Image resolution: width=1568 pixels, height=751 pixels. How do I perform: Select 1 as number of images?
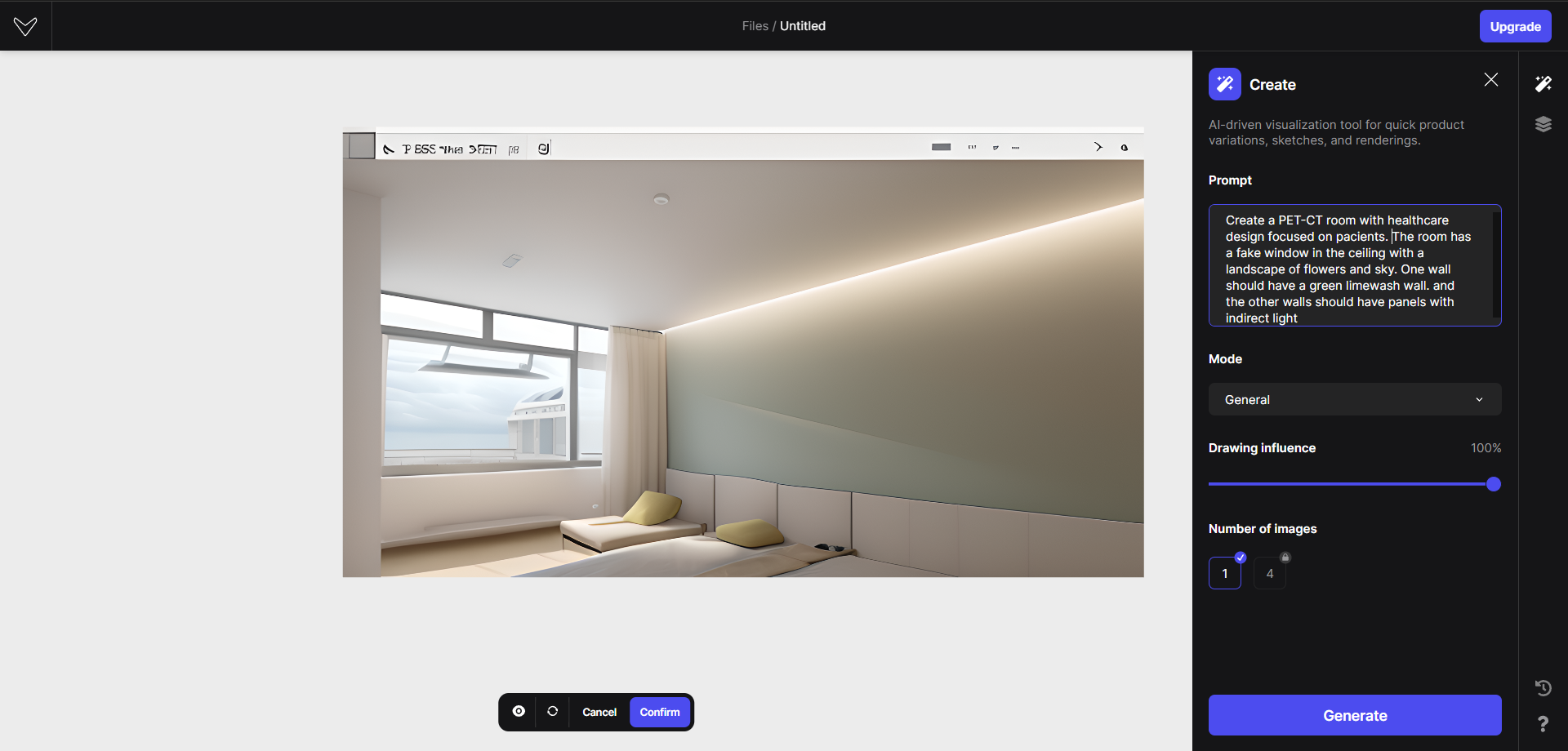[1225, 573]
